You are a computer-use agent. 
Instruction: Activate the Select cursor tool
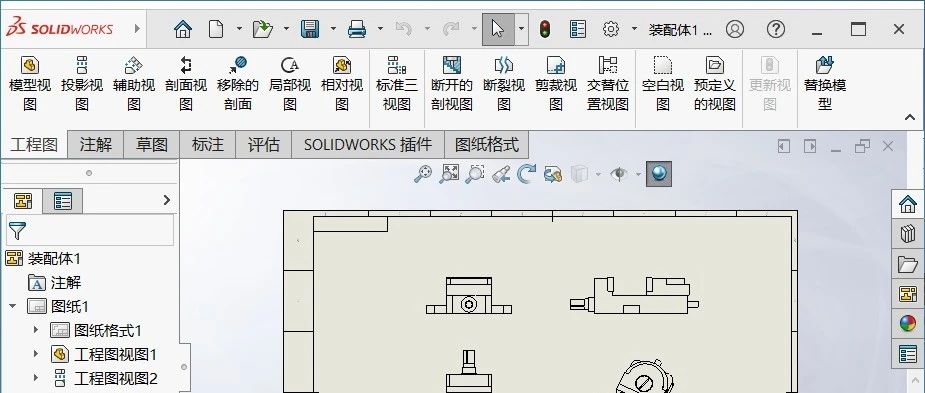(x=498, y=29)
